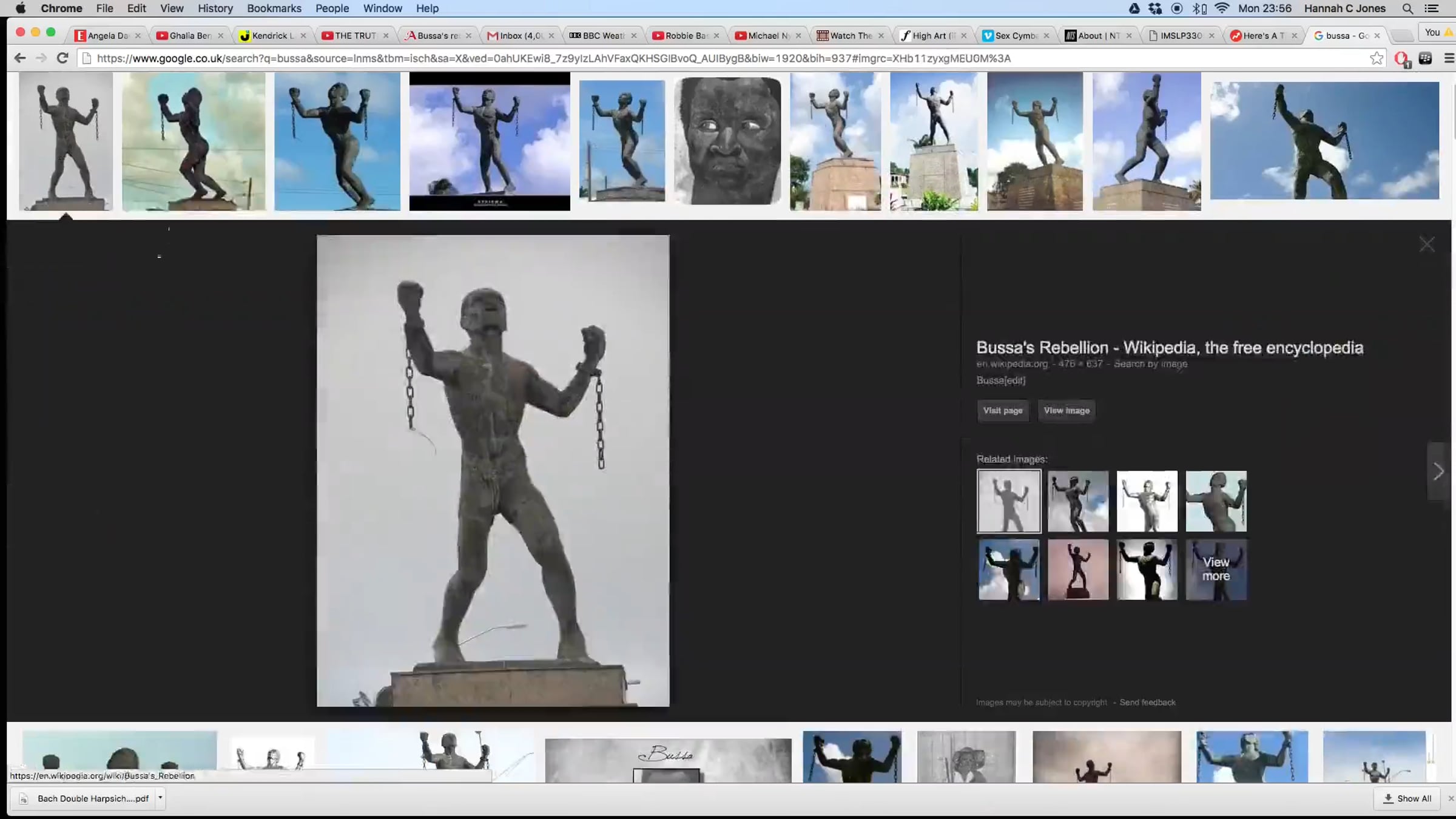The width and height of the screenshot is (1456, 819).
Task: Open the Bussa's Rebellion Wikipedia title link
Action: [1170, 348]
